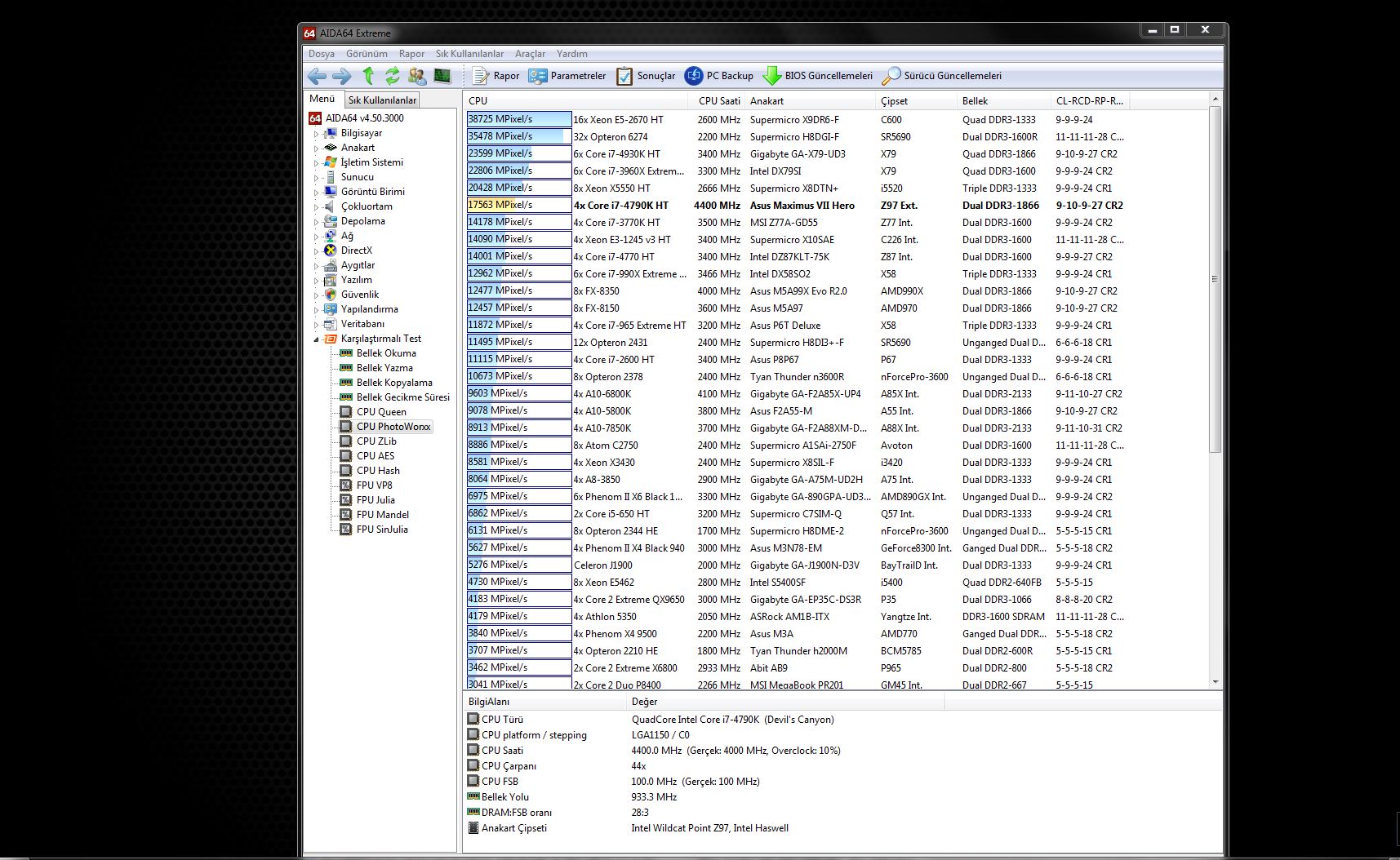1400x860 pixels.
Task: Open the Bellek Gecikme Süresi benchmark
Action: (x=402, y=397)
